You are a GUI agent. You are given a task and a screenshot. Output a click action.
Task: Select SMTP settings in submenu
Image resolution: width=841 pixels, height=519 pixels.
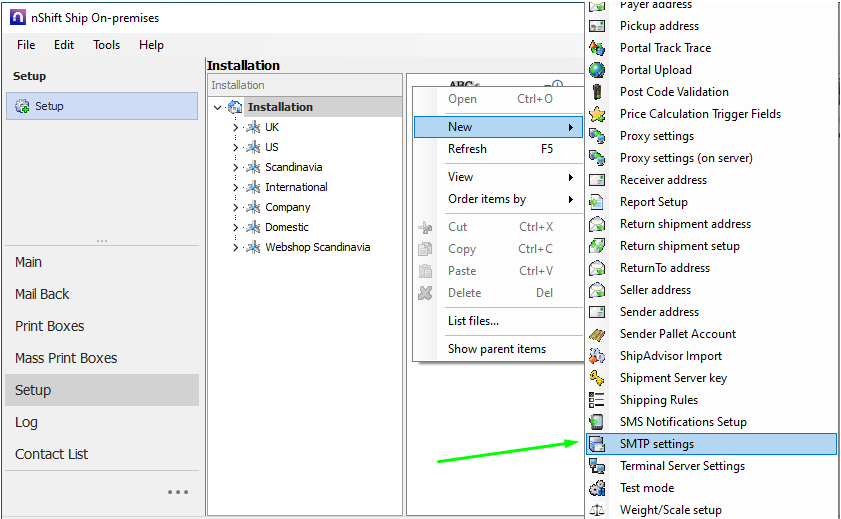[x=711, y=444]
